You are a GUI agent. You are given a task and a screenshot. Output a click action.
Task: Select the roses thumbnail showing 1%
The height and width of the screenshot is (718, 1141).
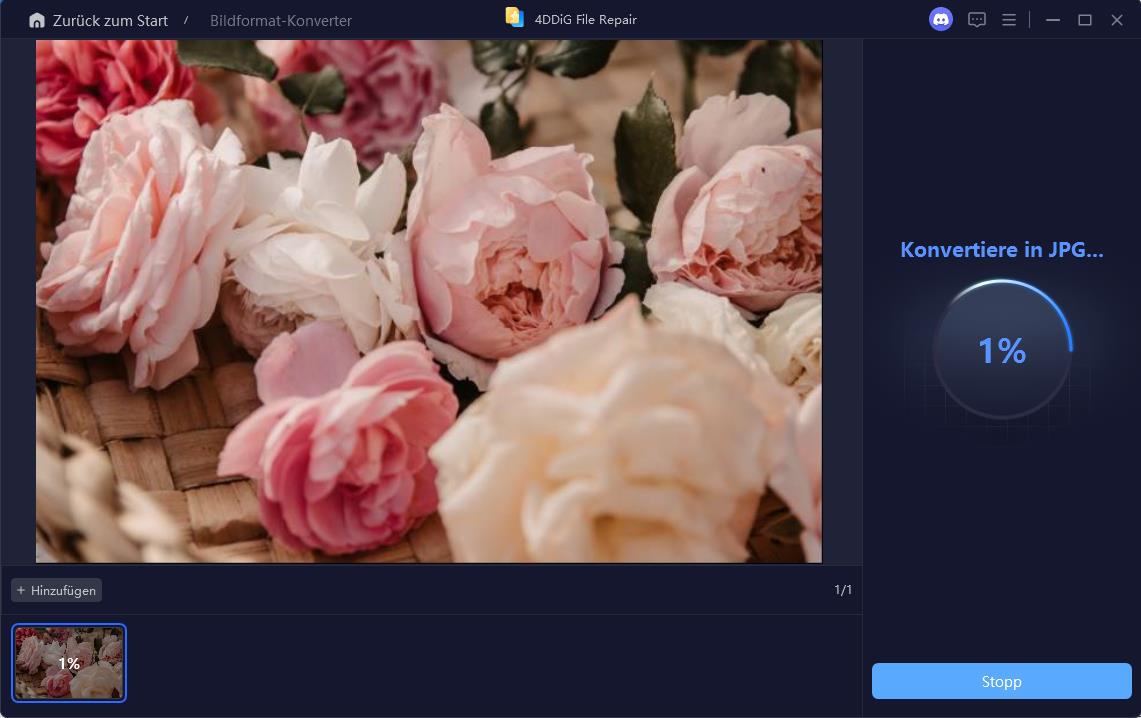69,663
